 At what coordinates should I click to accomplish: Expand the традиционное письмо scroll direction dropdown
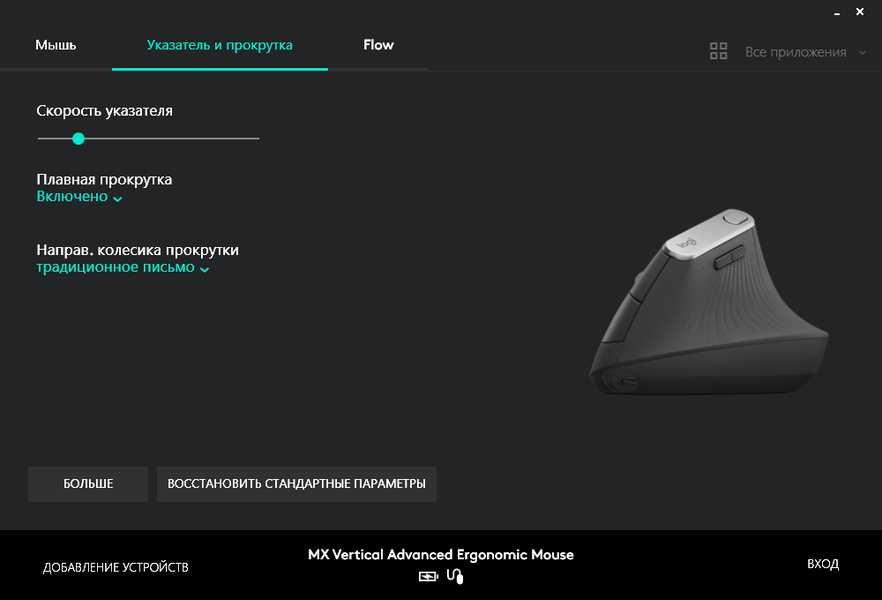(123, 267)
